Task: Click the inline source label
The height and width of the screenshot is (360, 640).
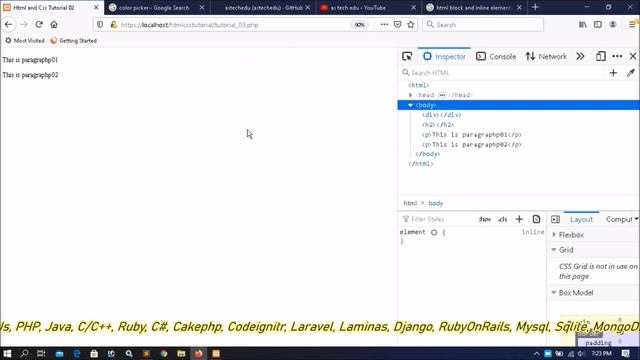Action: 533,232
